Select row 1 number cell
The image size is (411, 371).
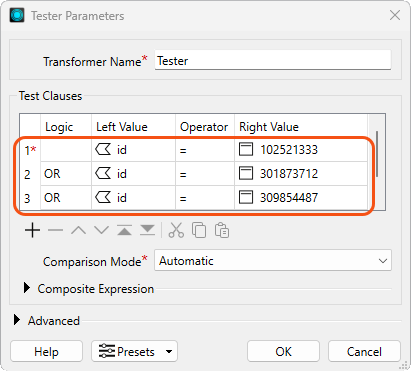(30, 150)
